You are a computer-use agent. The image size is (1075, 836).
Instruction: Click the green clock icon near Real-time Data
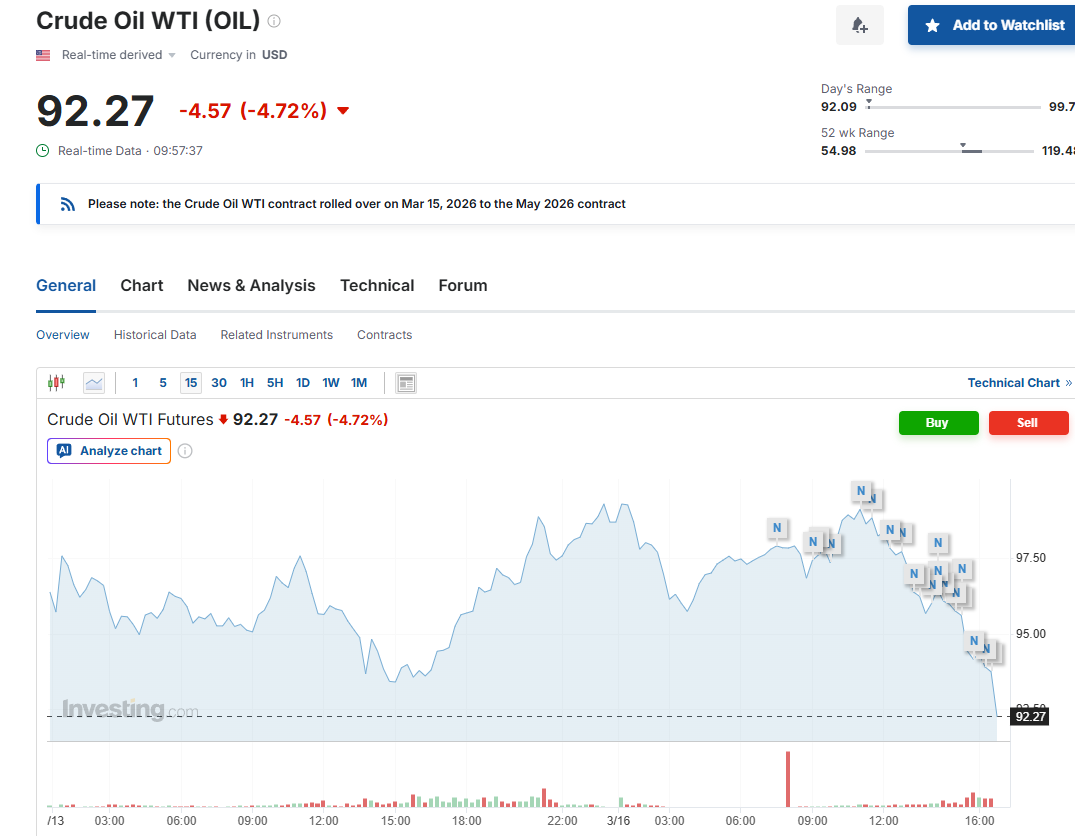(43, 150)
